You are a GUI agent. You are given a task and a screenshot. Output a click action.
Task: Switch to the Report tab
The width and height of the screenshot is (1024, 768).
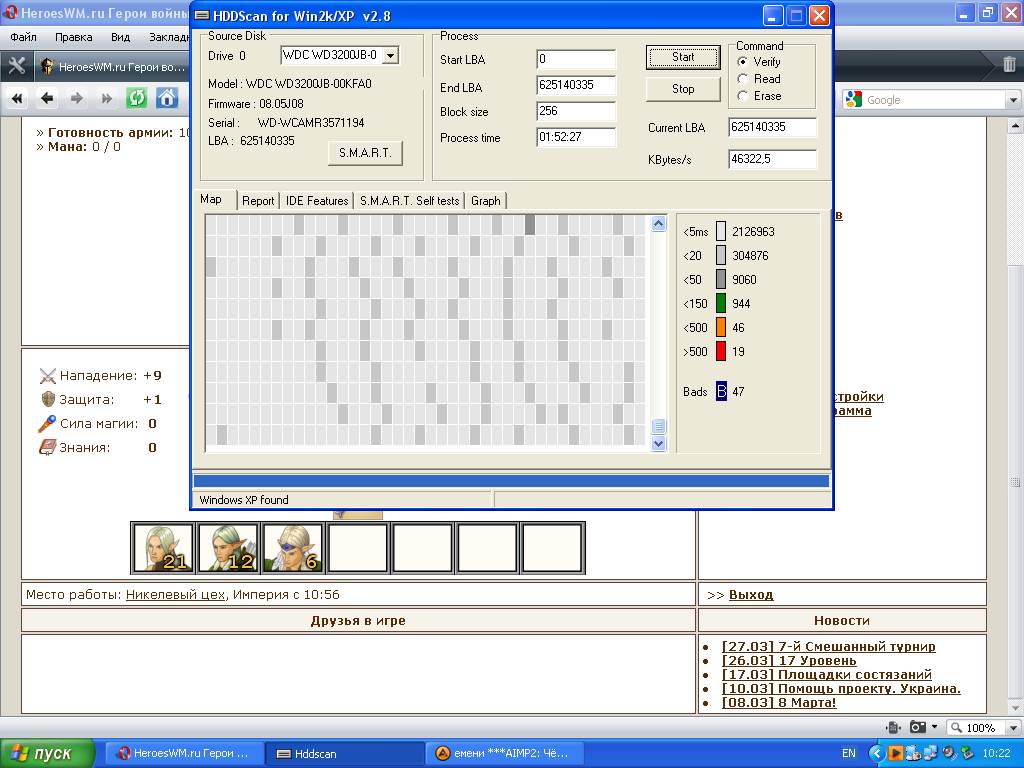[x=258, y=201]
